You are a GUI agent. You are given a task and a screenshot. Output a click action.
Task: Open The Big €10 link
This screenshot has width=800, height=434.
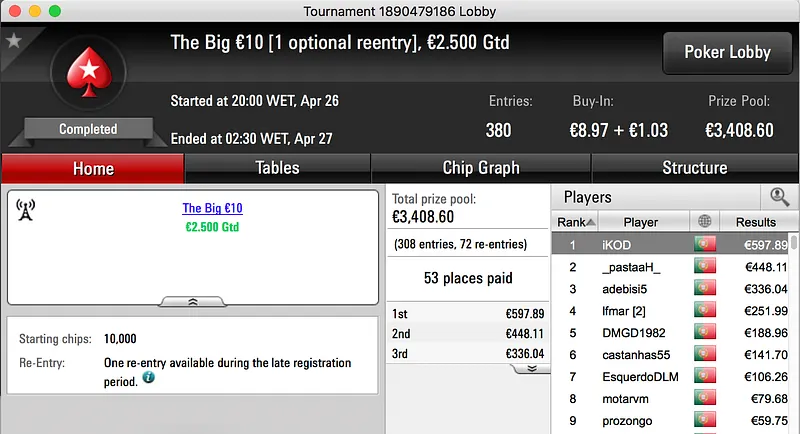212,209
